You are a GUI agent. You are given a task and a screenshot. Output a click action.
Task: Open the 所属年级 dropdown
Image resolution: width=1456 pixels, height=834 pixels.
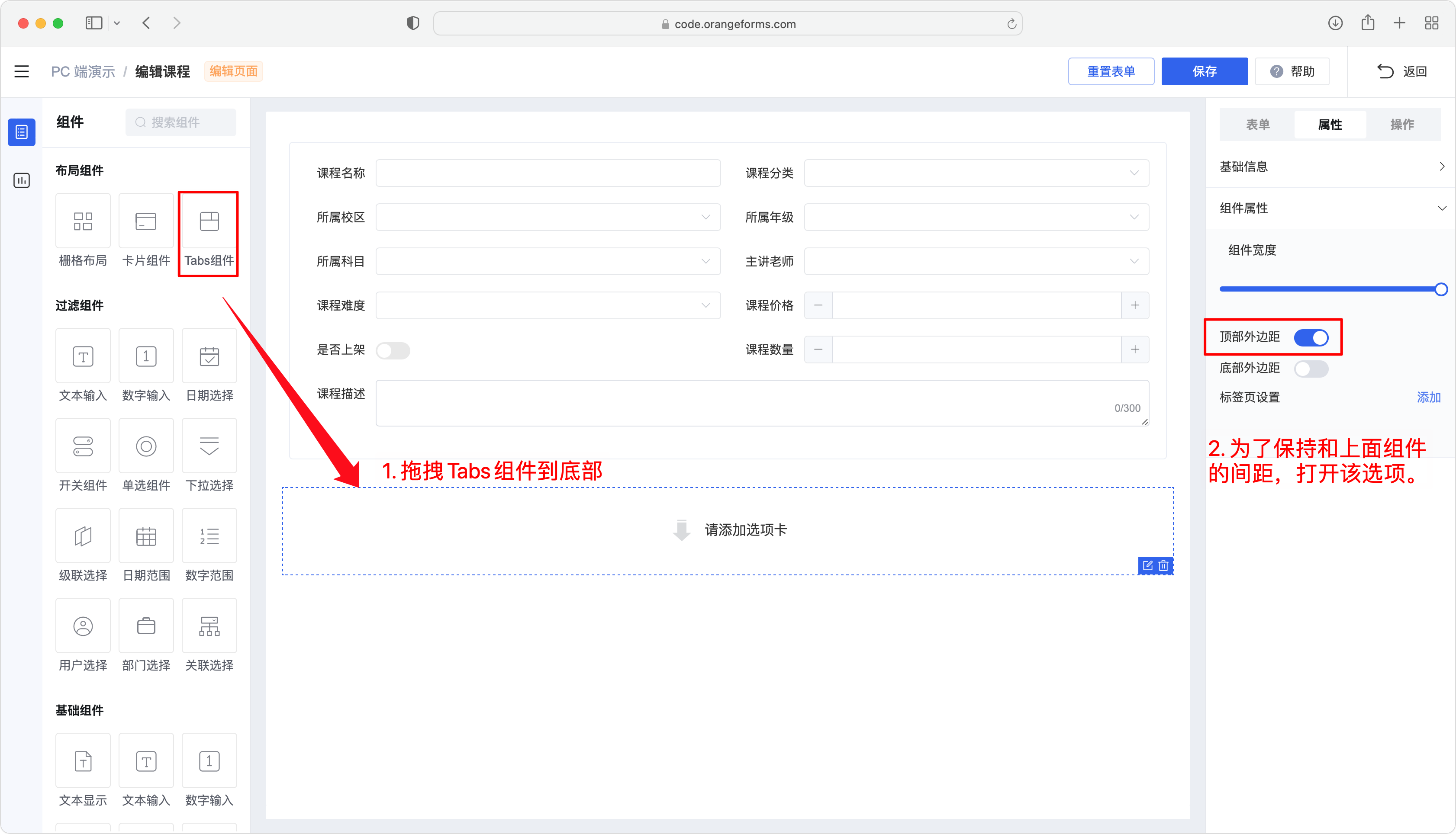(x=976, y=217)
